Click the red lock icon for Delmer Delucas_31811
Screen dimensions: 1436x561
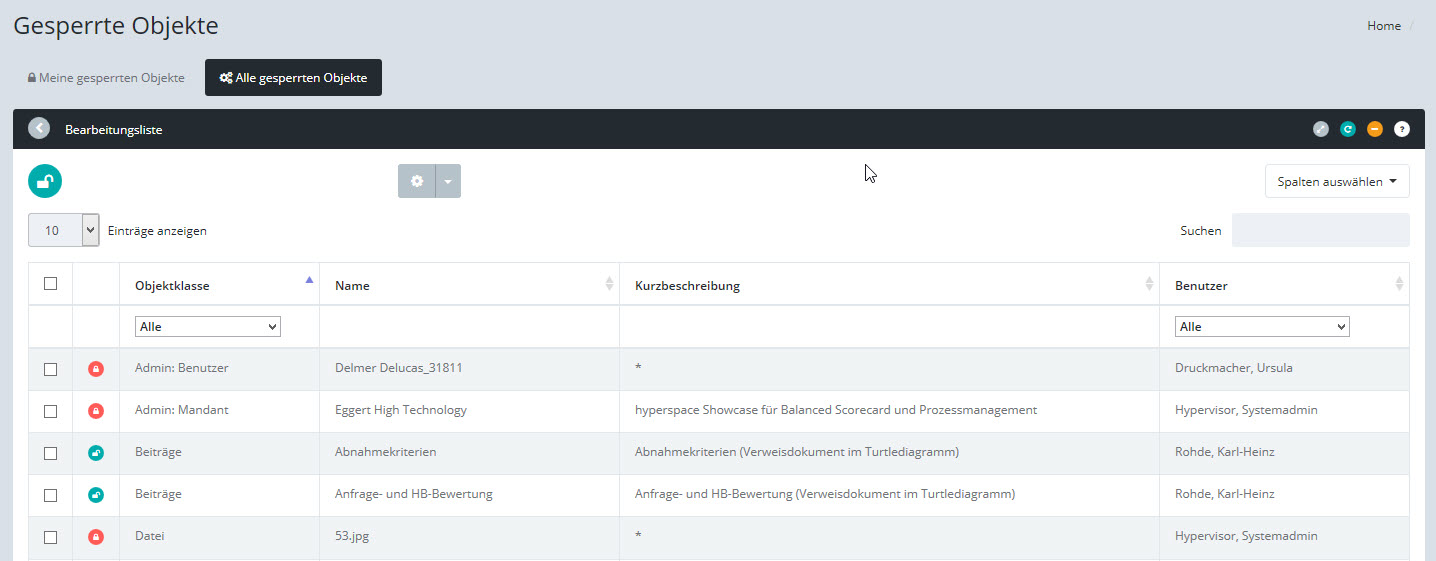point(96,369)
